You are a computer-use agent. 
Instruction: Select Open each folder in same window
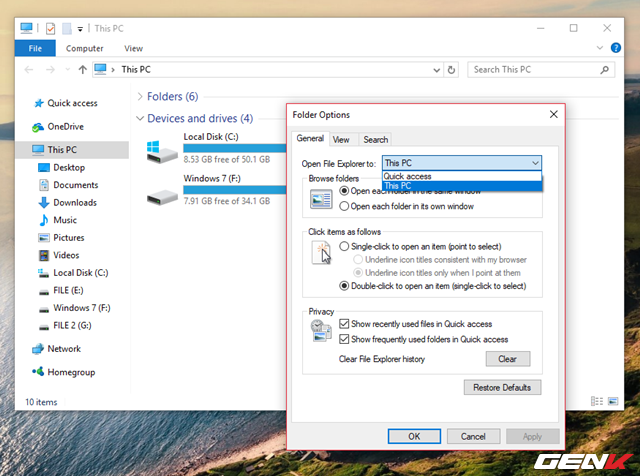point(344,191)
